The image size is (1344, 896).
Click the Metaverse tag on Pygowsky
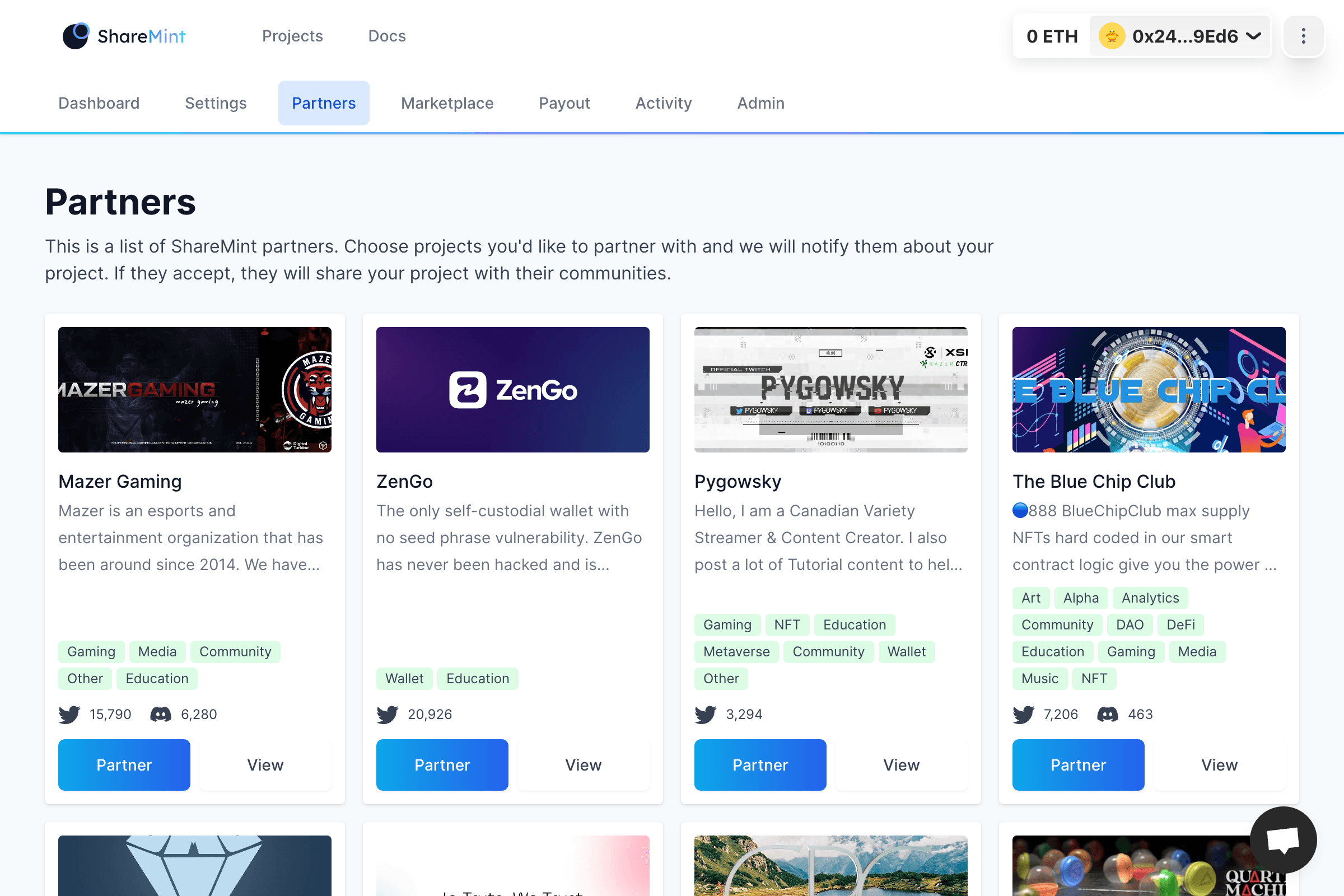736,651
